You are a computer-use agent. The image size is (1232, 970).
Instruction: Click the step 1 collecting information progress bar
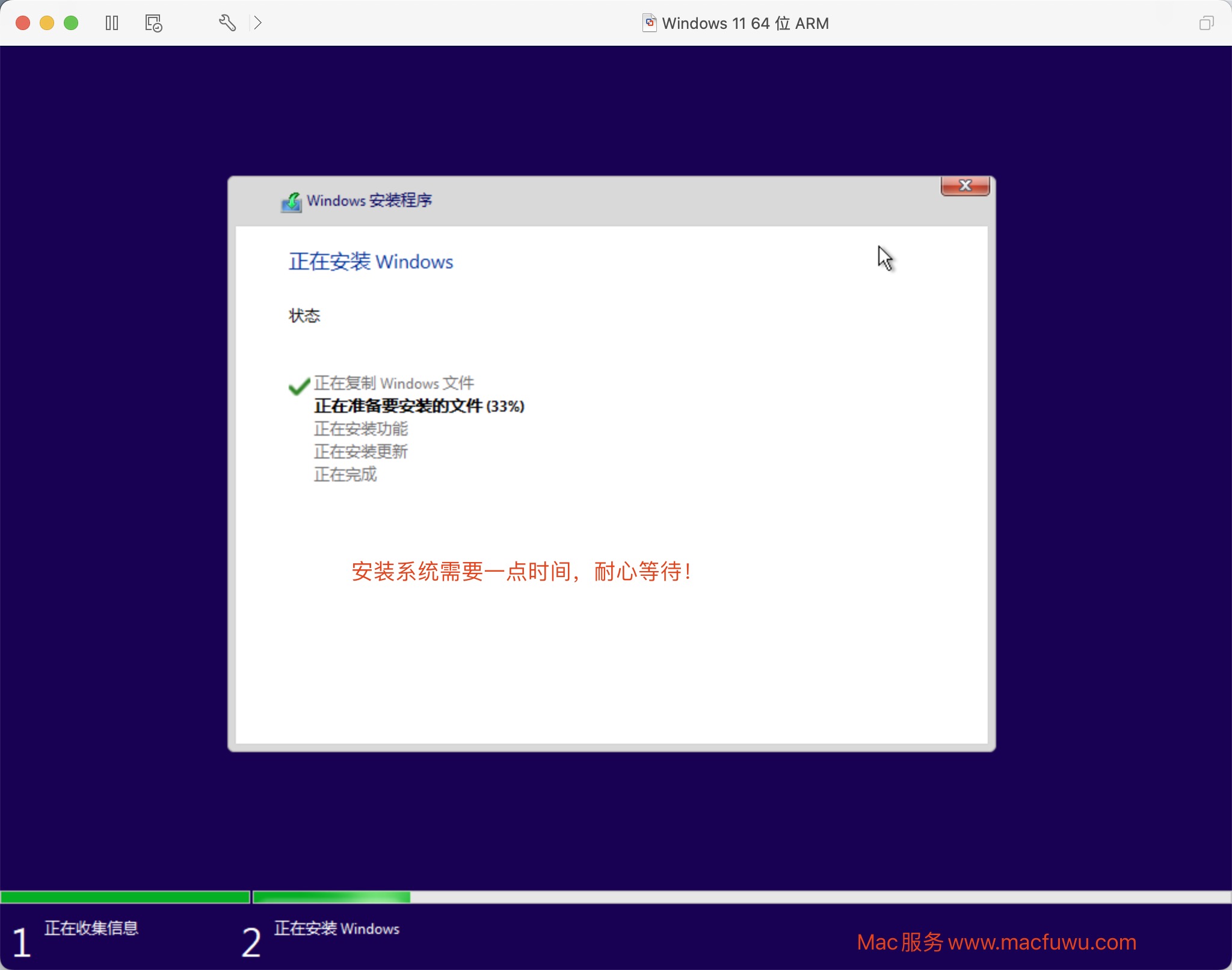pos(125,897)
